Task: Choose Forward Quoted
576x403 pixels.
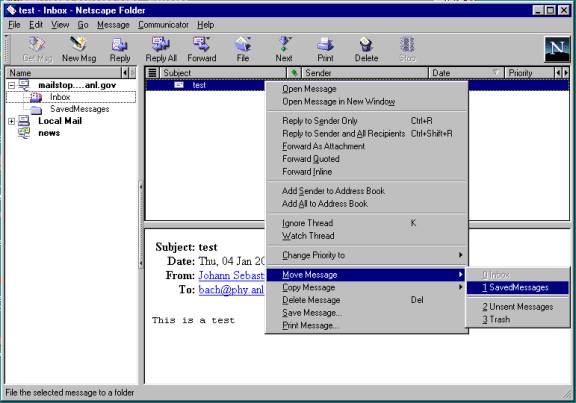Action: 367,159
